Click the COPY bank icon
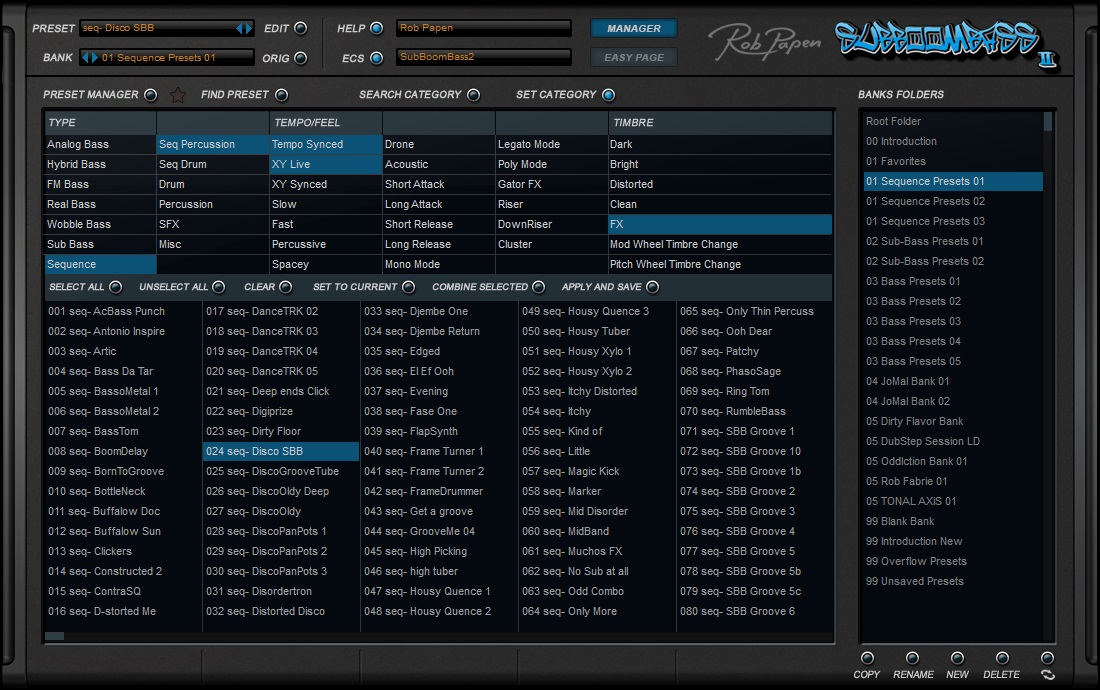1100x690 pixels. 867,656
